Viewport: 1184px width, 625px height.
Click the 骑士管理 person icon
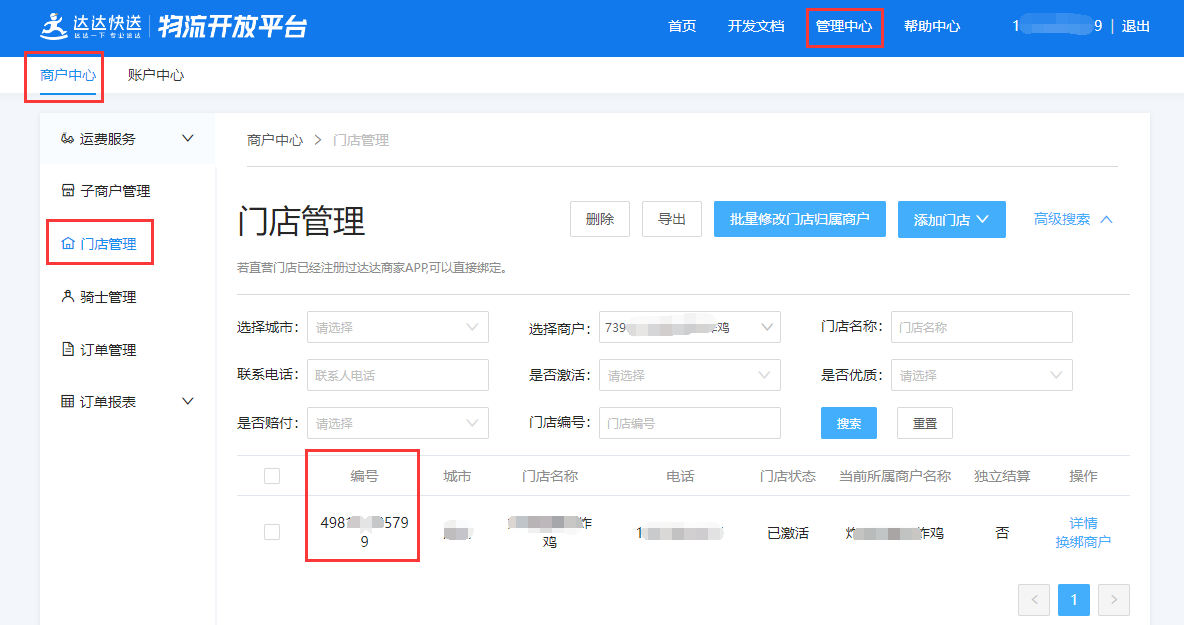point(68,296)
